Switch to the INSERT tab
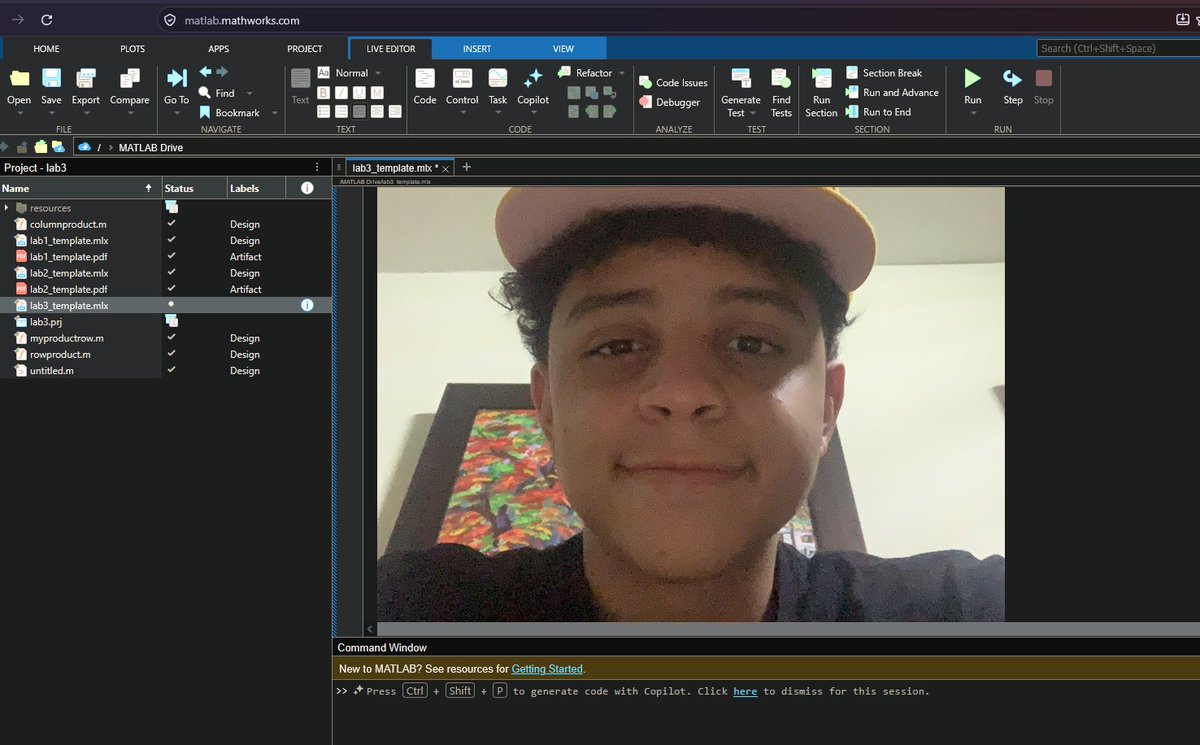Screen dimensions: 1200x745 pos(477,49)
